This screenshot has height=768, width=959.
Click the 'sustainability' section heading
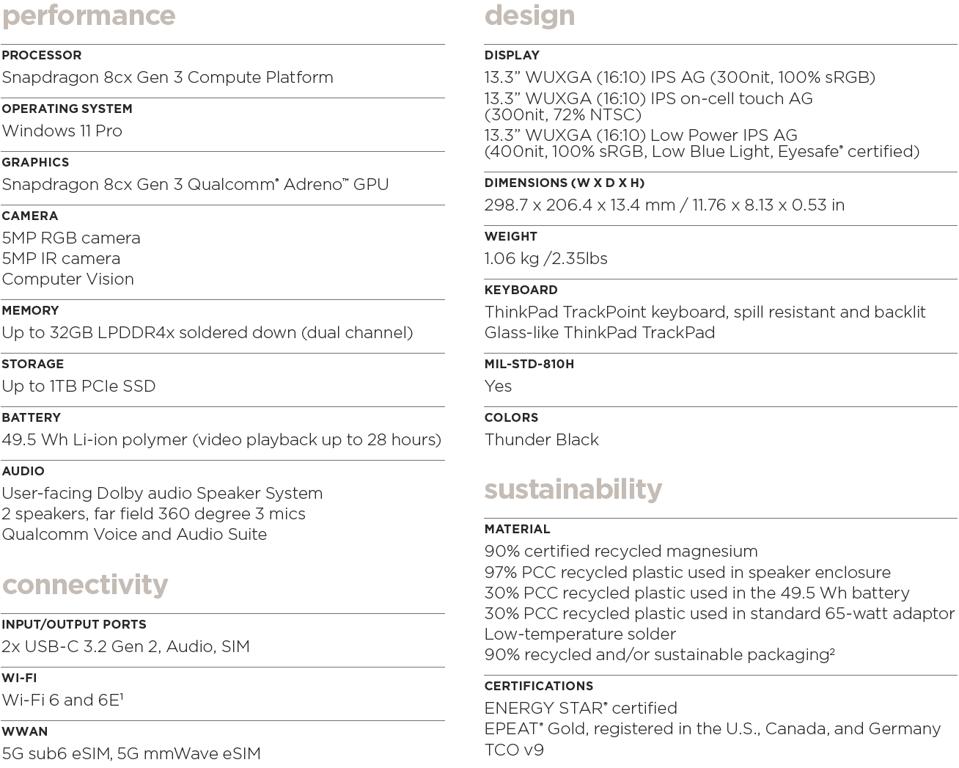pyautogui.click(x=573, y=489)
